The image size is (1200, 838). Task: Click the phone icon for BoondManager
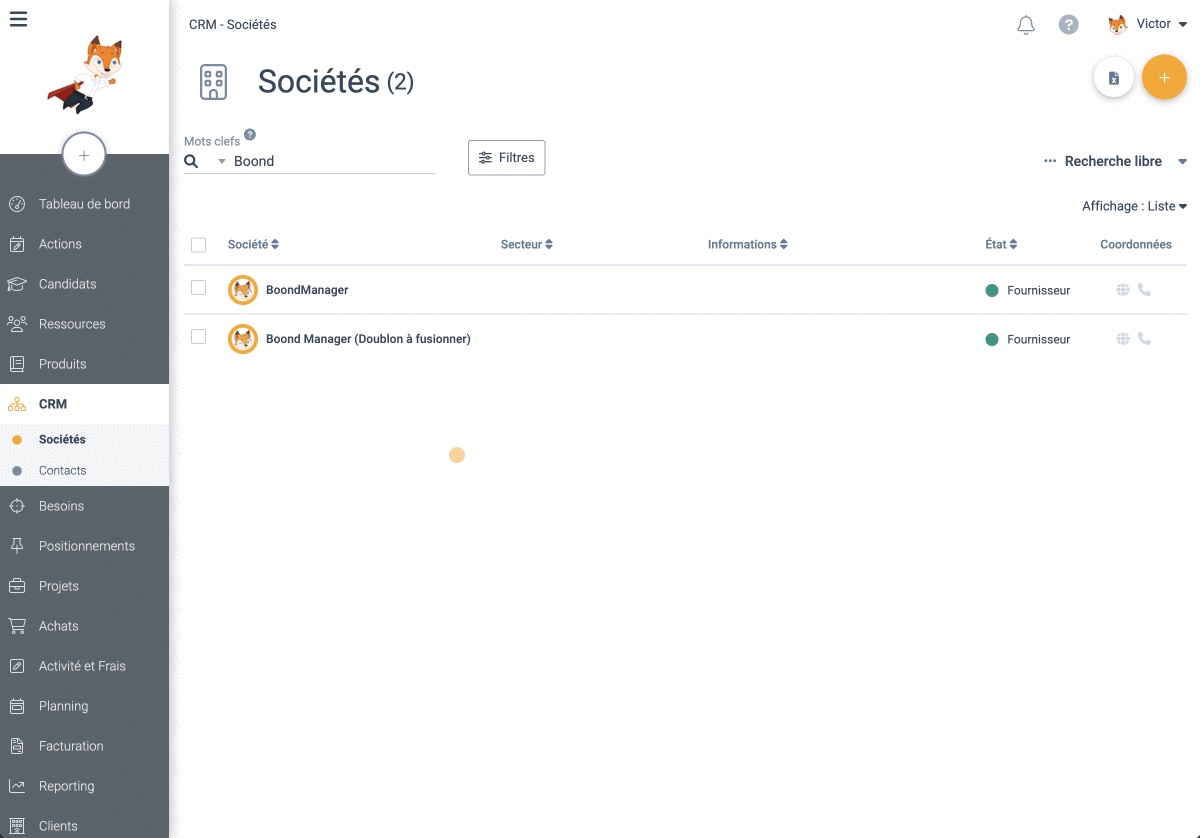coord(1144,290)
